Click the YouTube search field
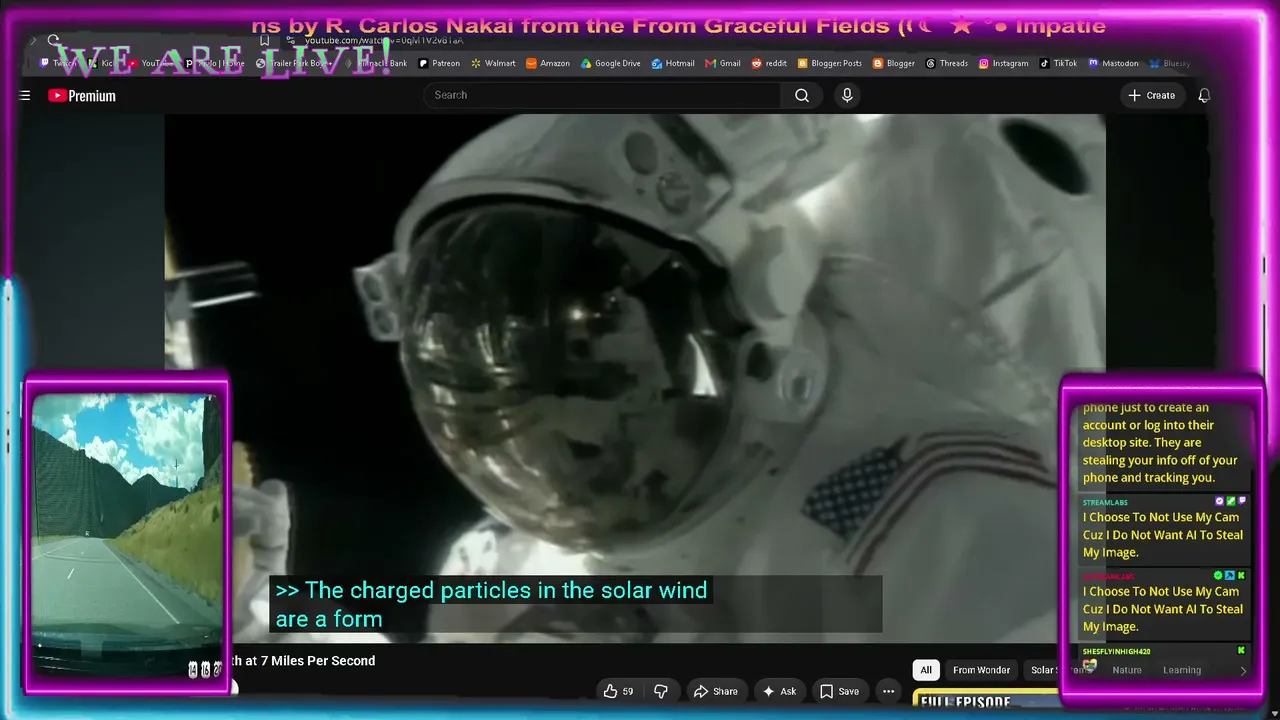Screen dimensions: 1280x720 (x=603, y=95)
